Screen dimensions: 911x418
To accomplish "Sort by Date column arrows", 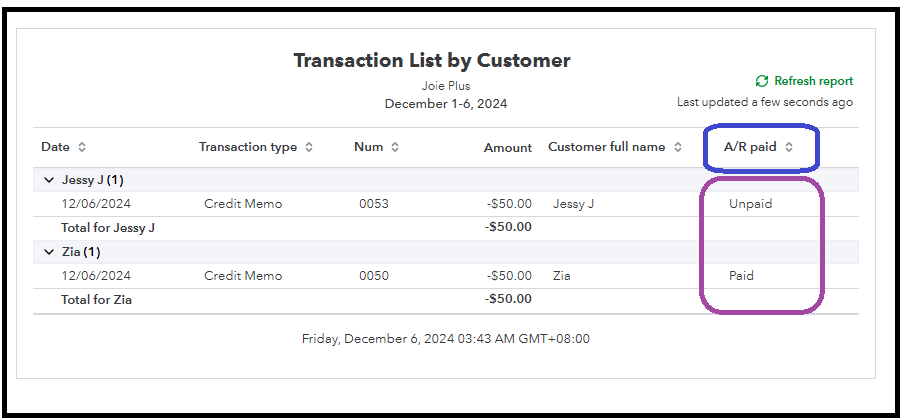I will [x=82, y=147].
